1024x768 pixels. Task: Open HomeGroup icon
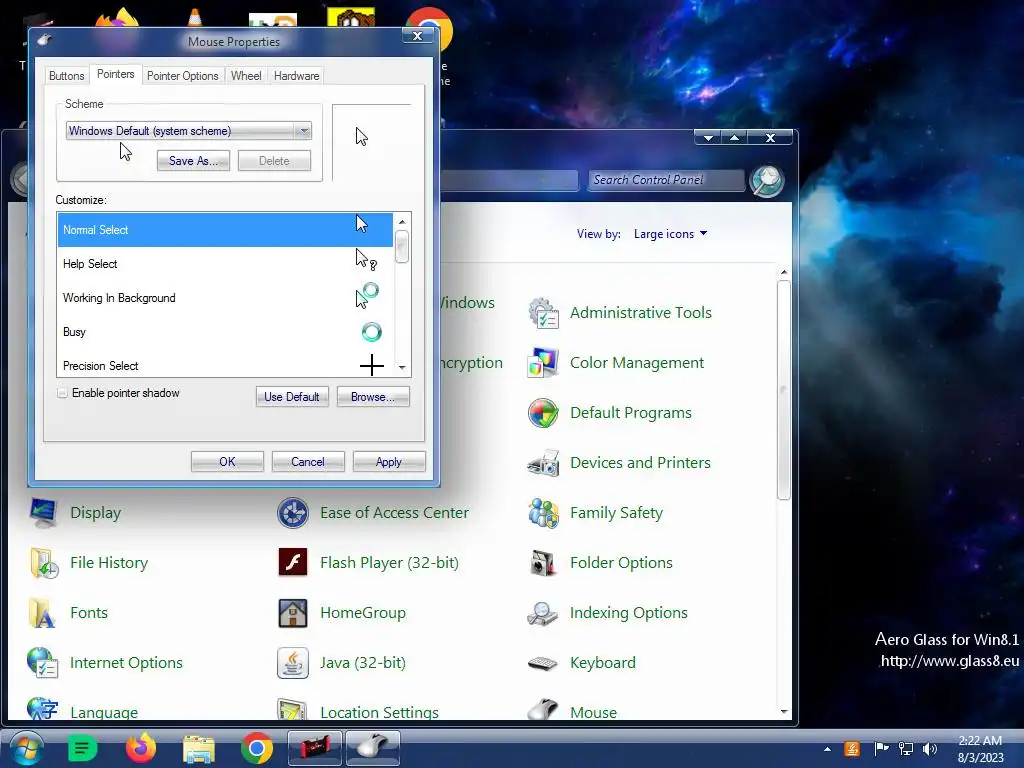point(293,613)
